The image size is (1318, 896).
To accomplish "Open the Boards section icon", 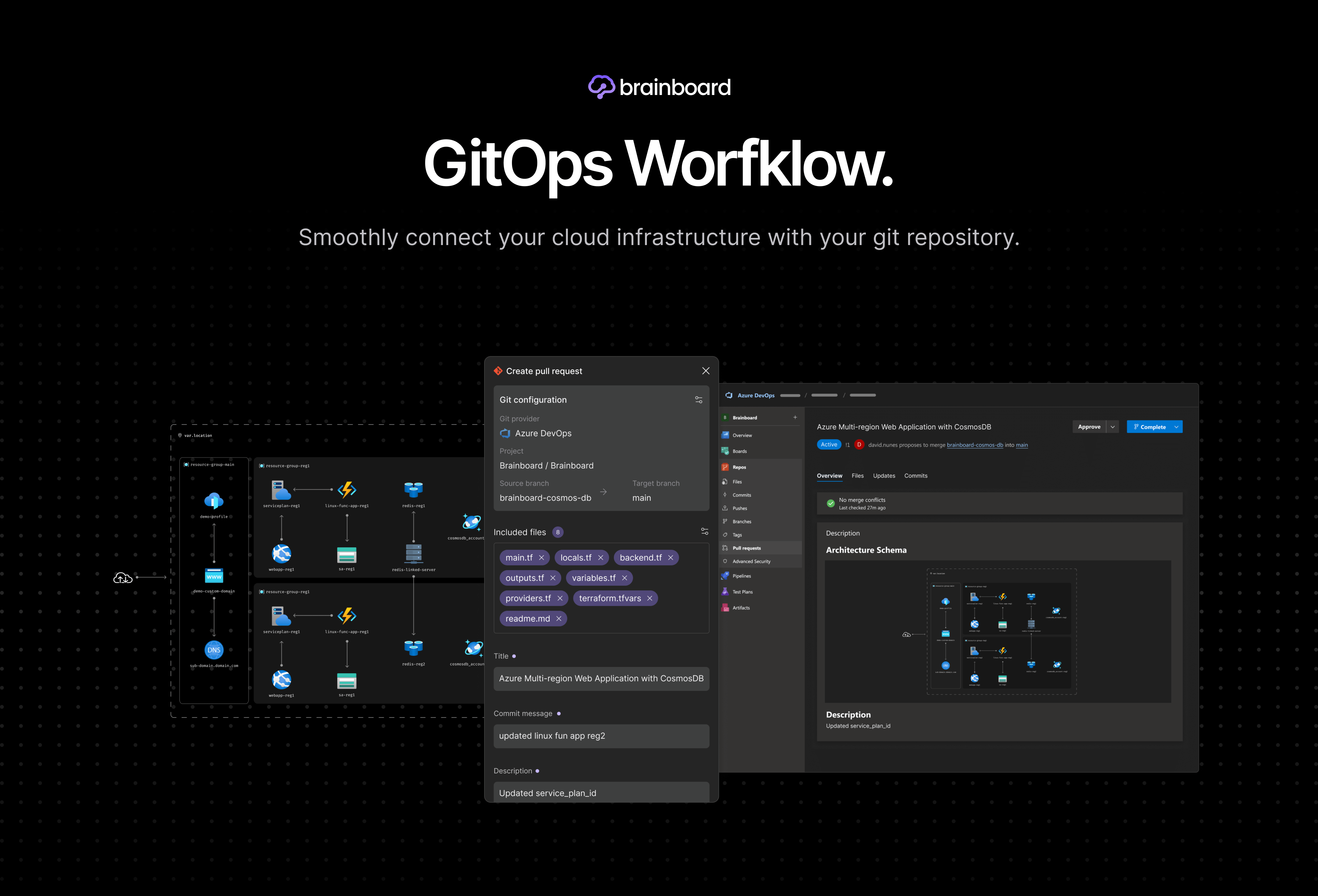I will [x=725, y=451].
